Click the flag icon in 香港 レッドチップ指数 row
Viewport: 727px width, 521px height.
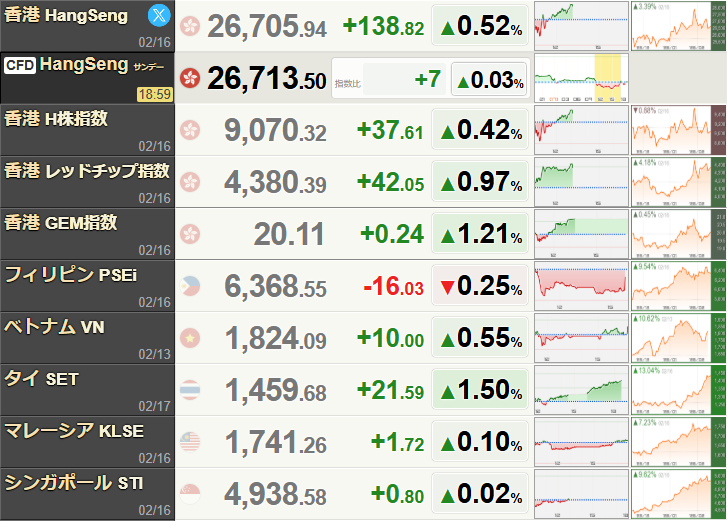190,182
